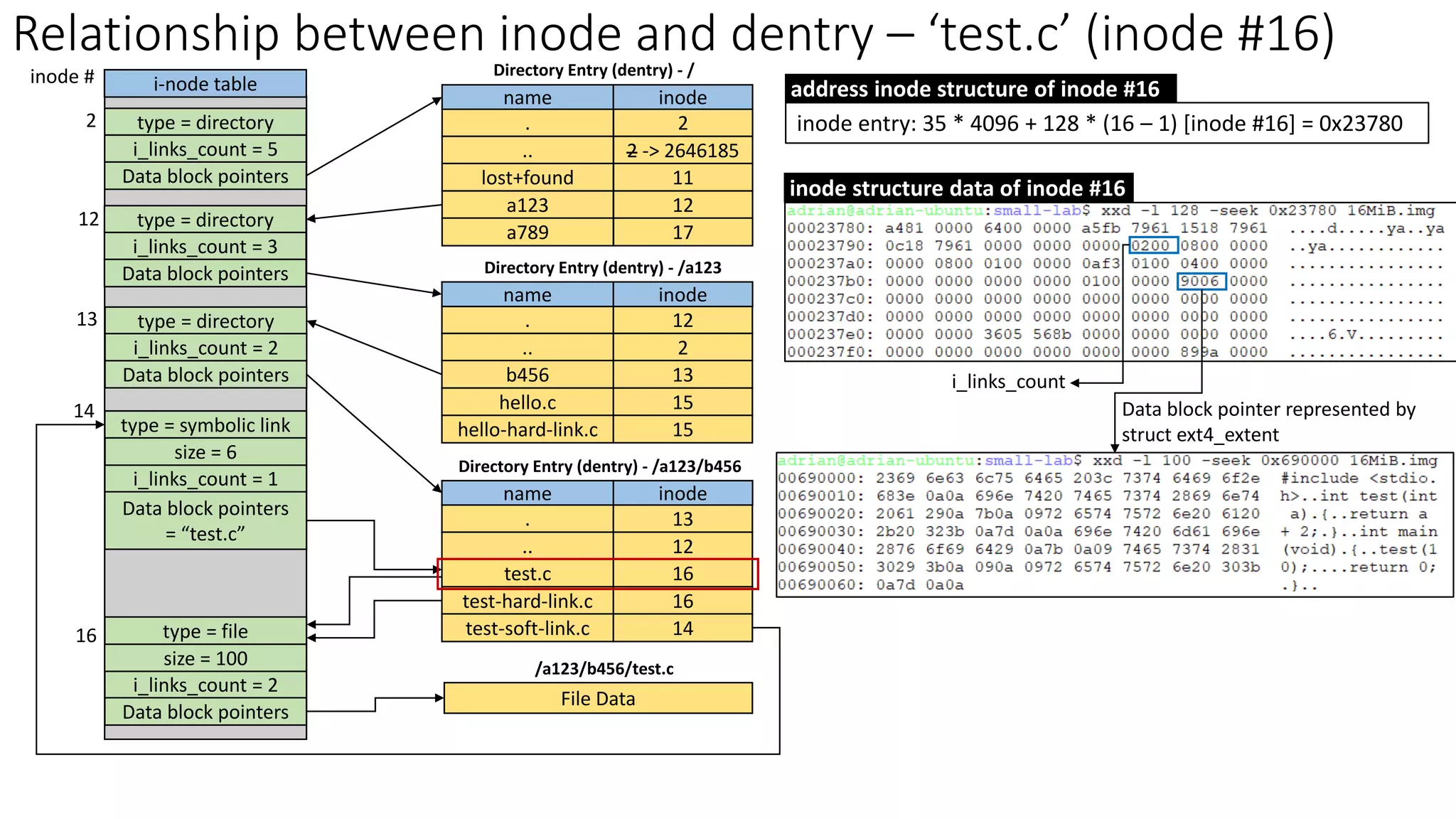
Task: Select the lost+found directory entry name
Action: tap(527, 178)
